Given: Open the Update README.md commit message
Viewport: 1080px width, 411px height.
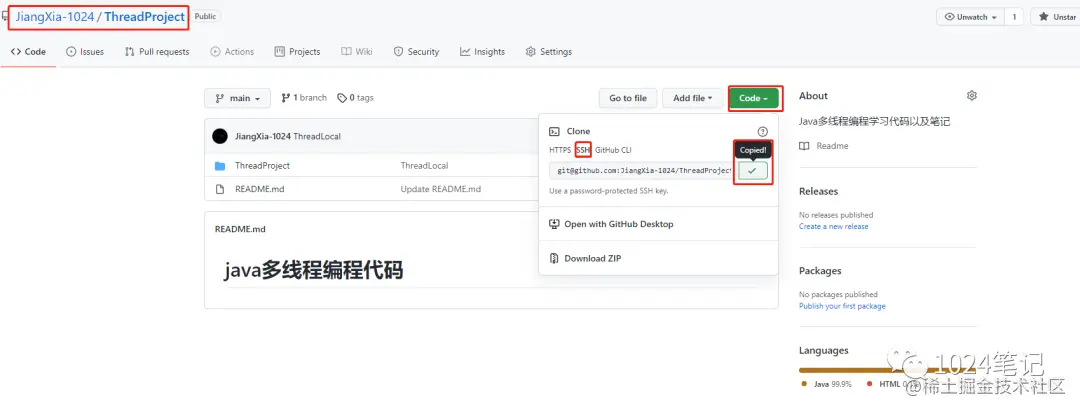Looking at the screenshot, I should [x=441, y=189].
